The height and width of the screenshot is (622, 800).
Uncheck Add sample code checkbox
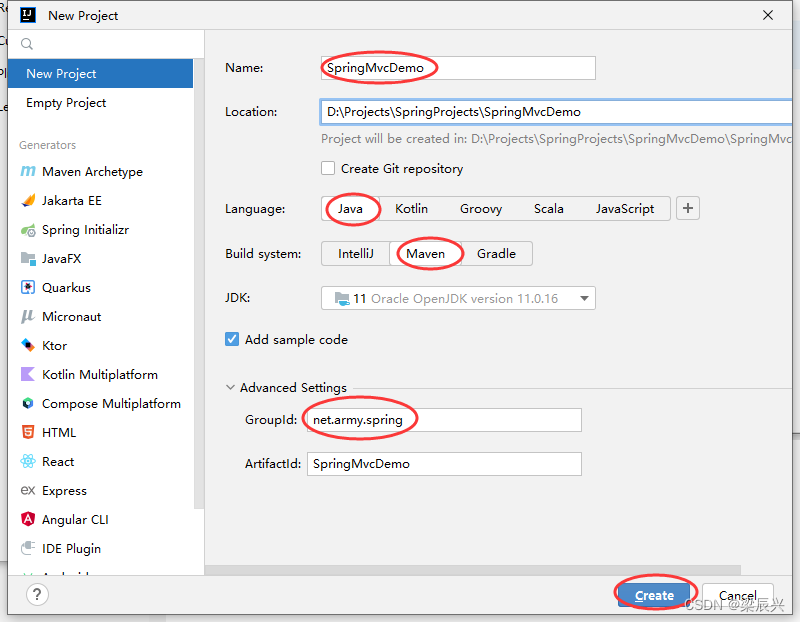point(232,339)
